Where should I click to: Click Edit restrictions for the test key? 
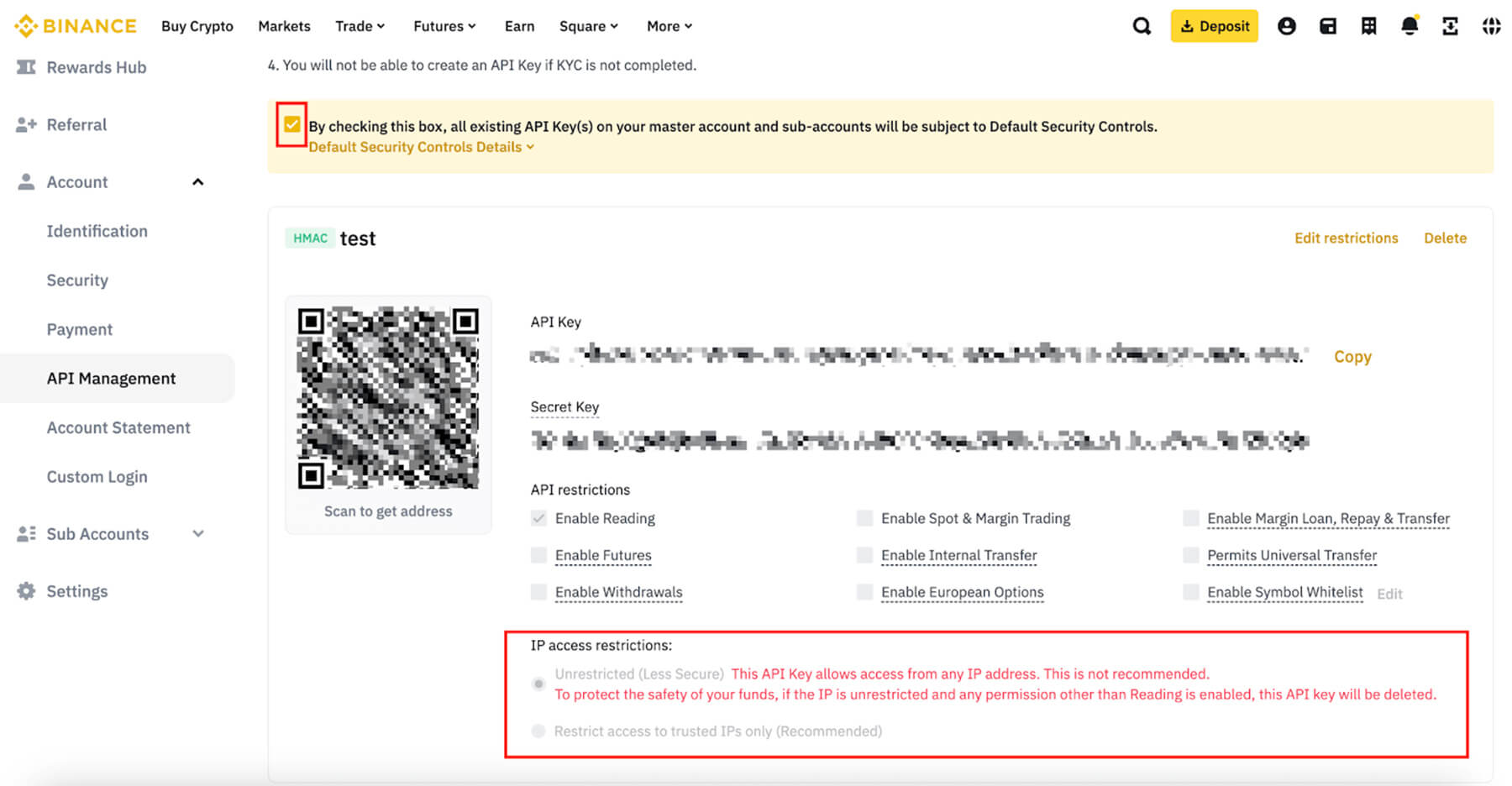pyautogui.click(x=1346, y=238)
